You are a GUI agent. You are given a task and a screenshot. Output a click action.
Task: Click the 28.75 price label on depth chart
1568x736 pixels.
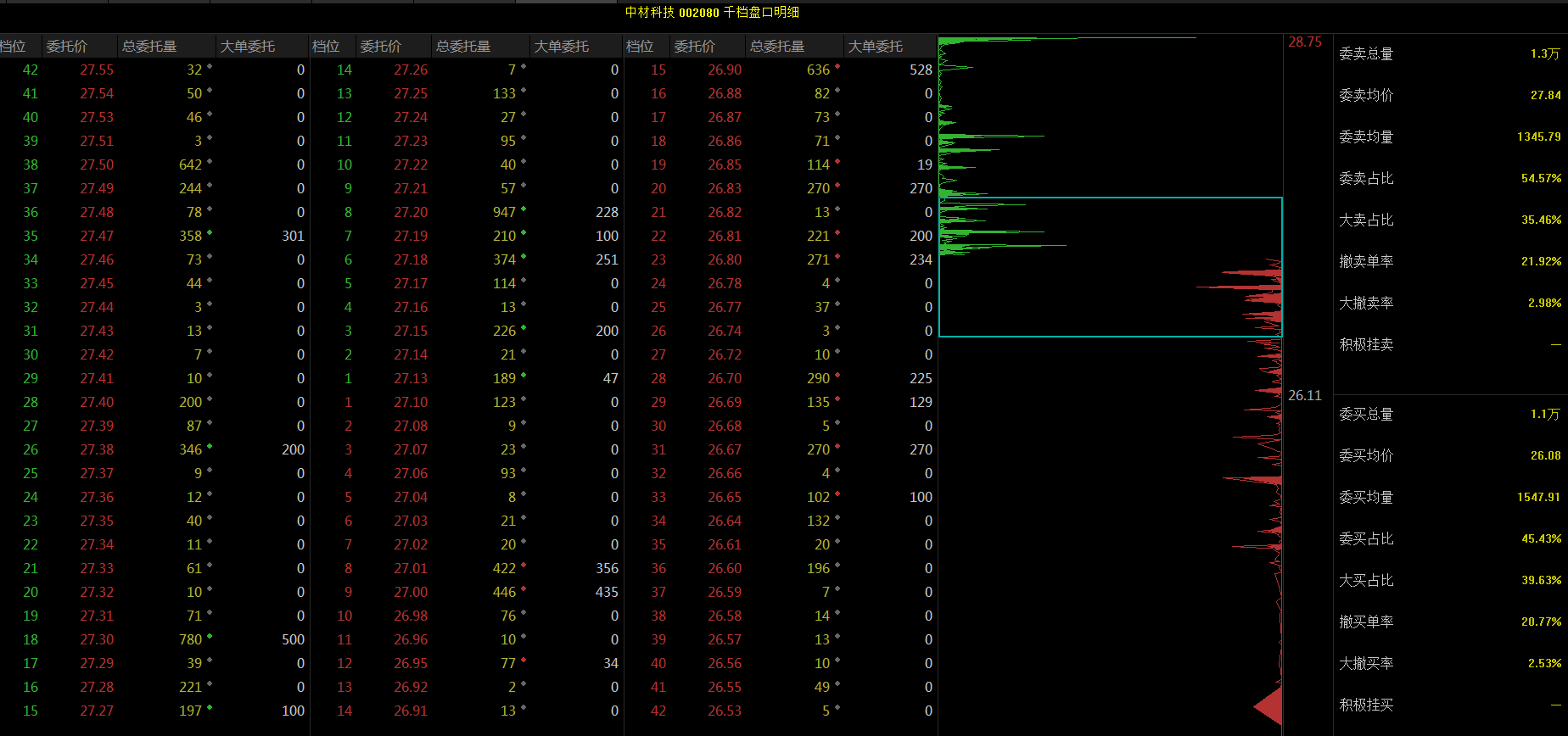tap(1305, 42)
